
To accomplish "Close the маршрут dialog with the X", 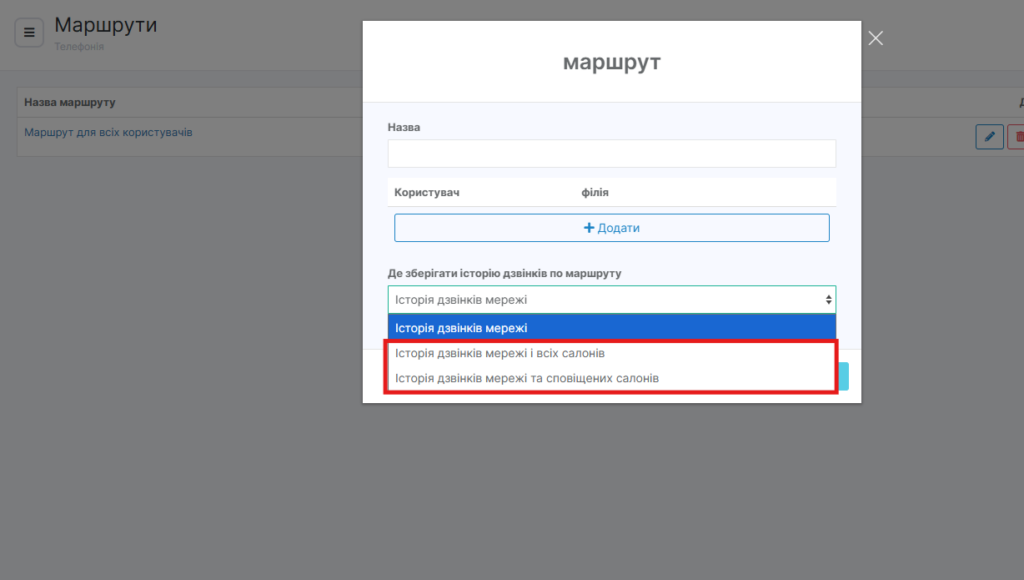I will [x=876, y=38].
